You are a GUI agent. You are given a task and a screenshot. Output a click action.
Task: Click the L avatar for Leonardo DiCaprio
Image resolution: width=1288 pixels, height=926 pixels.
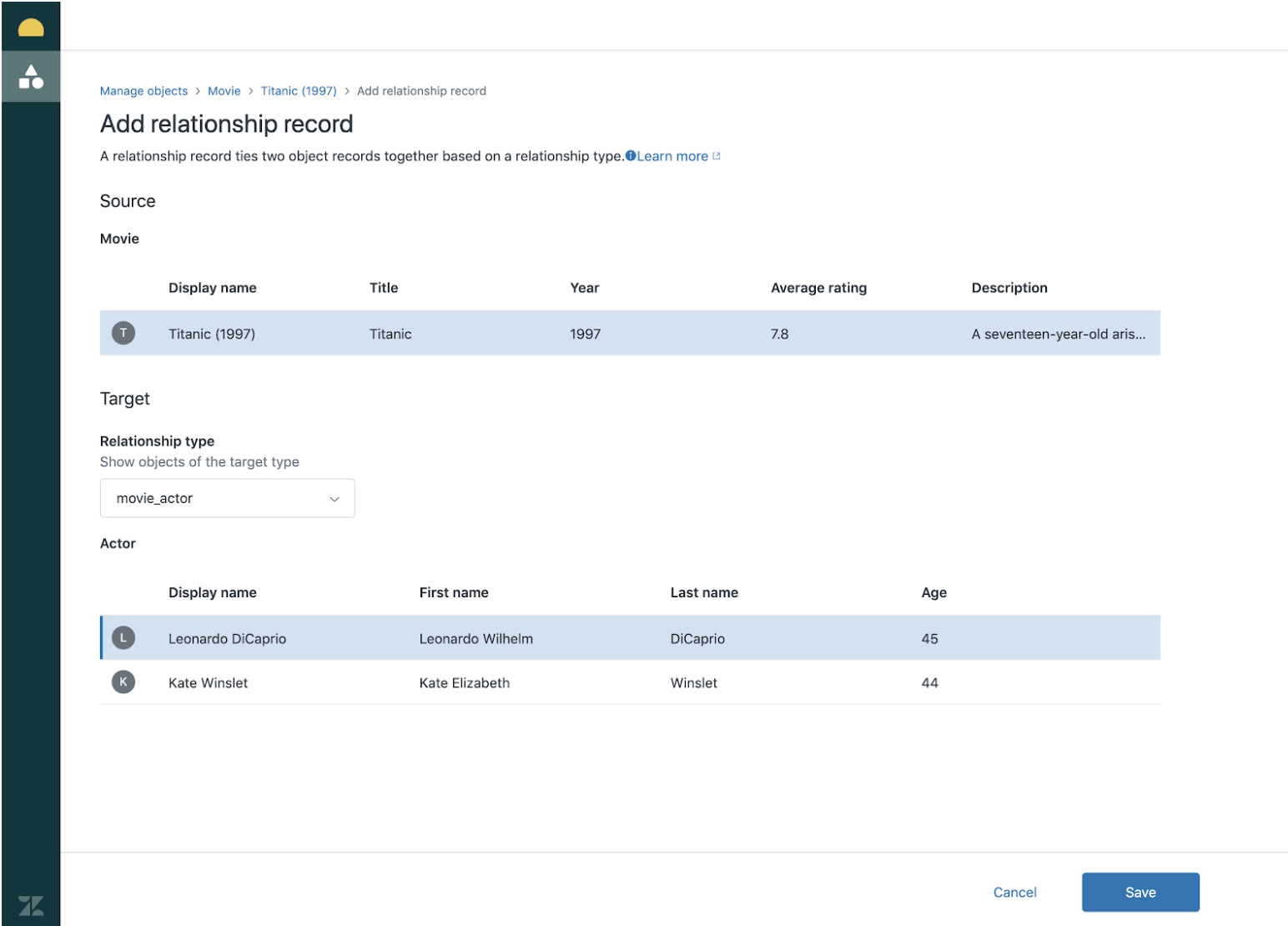point(123,638)
